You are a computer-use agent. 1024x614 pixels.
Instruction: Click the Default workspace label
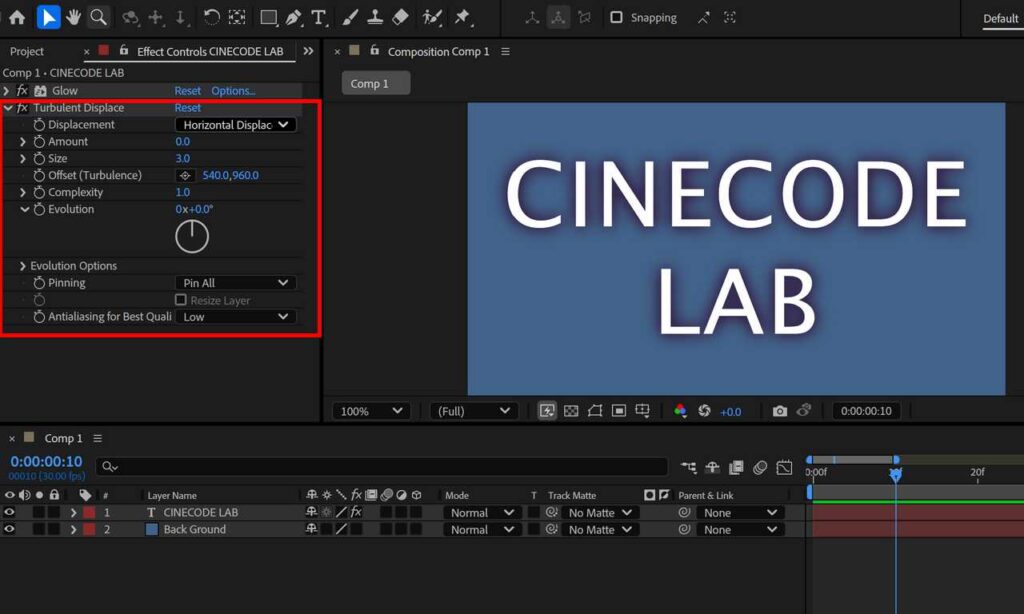click(x=1000, y=18)
